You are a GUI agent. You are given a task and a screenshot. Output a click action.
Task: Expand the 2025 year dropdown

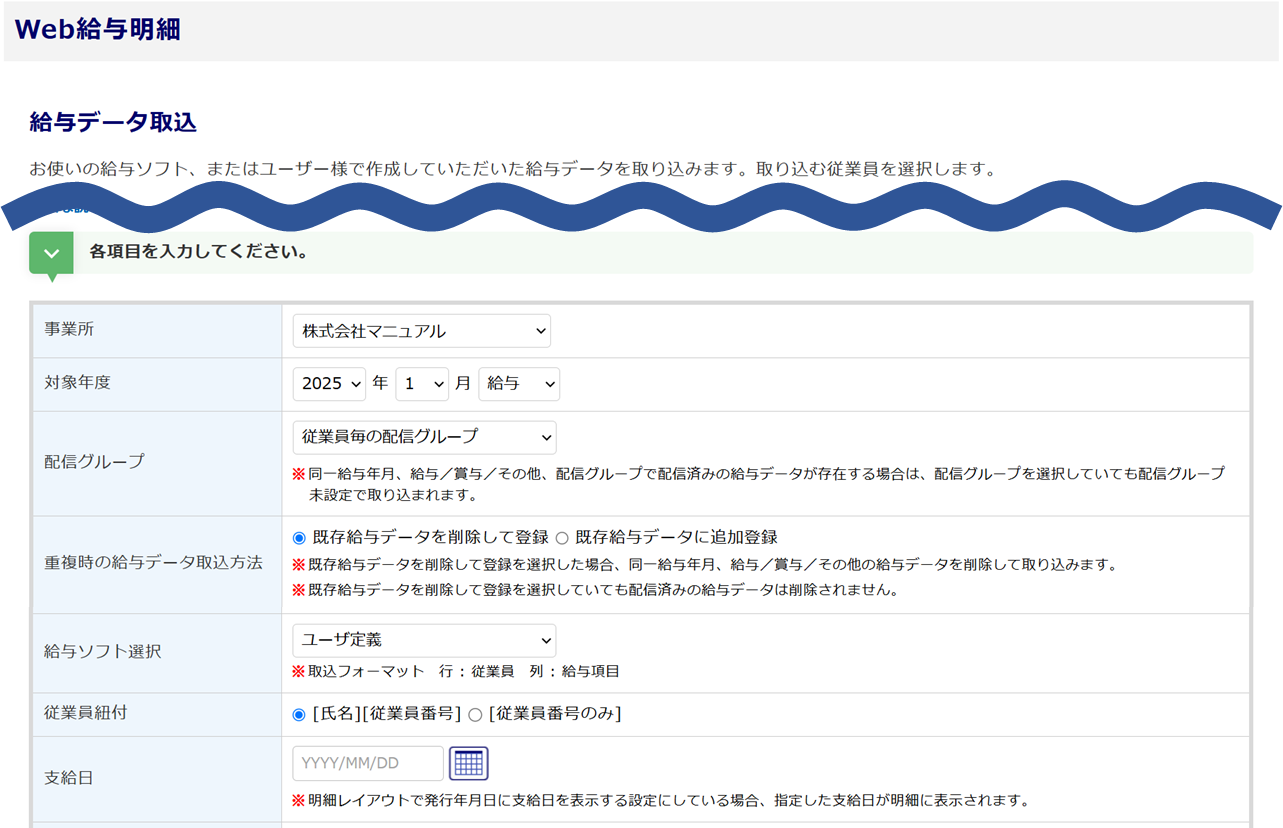tap(329, 384)
